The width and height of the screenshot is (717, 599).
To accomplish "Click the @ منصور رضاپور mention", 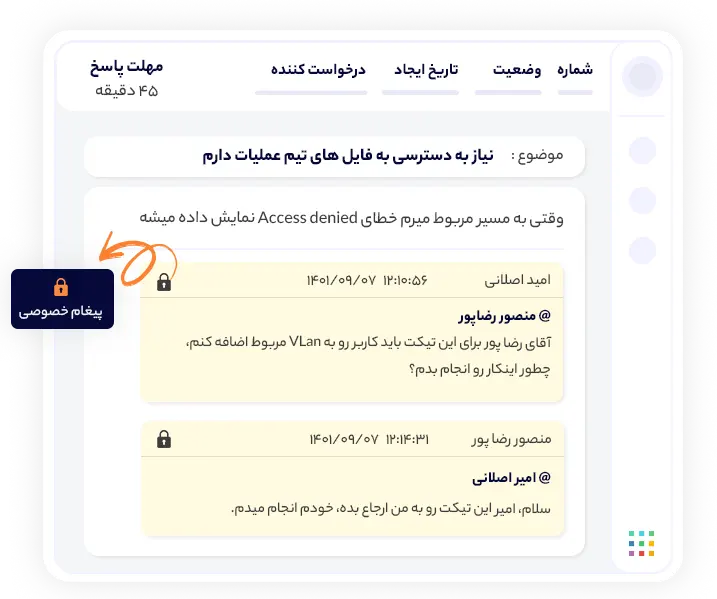I will click(x=503, y=317).
